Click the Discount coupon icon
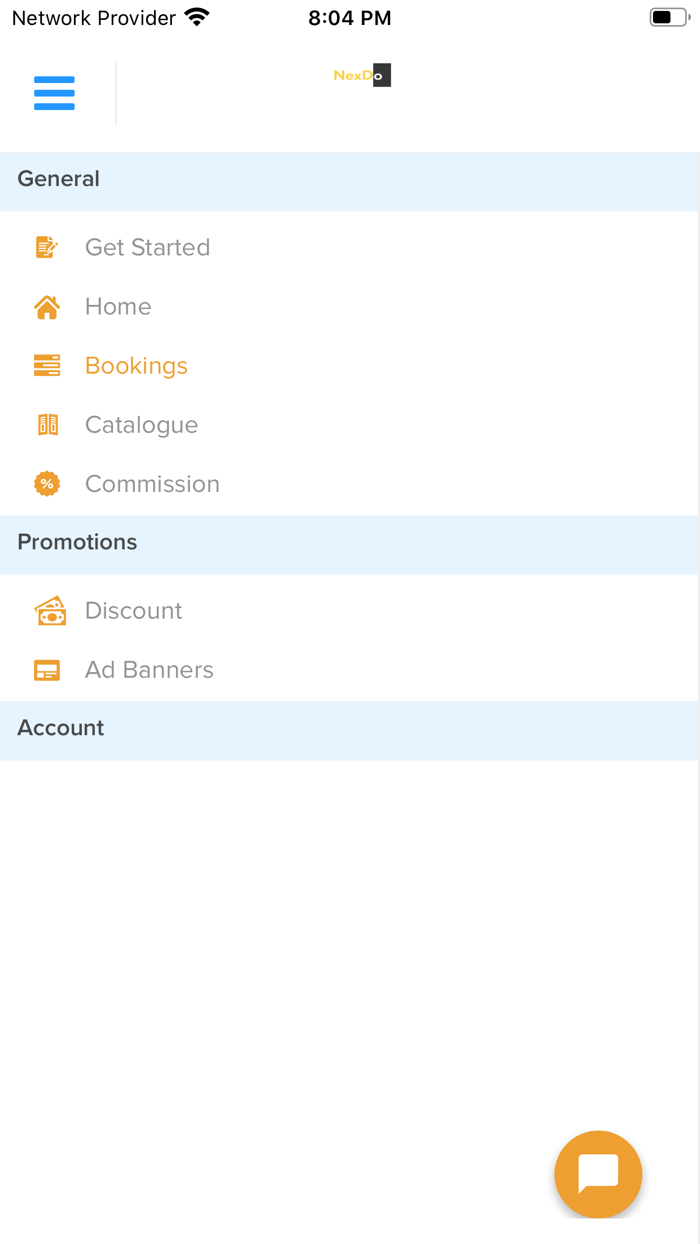Screen dimensions: 700x1244 point(49,610)
